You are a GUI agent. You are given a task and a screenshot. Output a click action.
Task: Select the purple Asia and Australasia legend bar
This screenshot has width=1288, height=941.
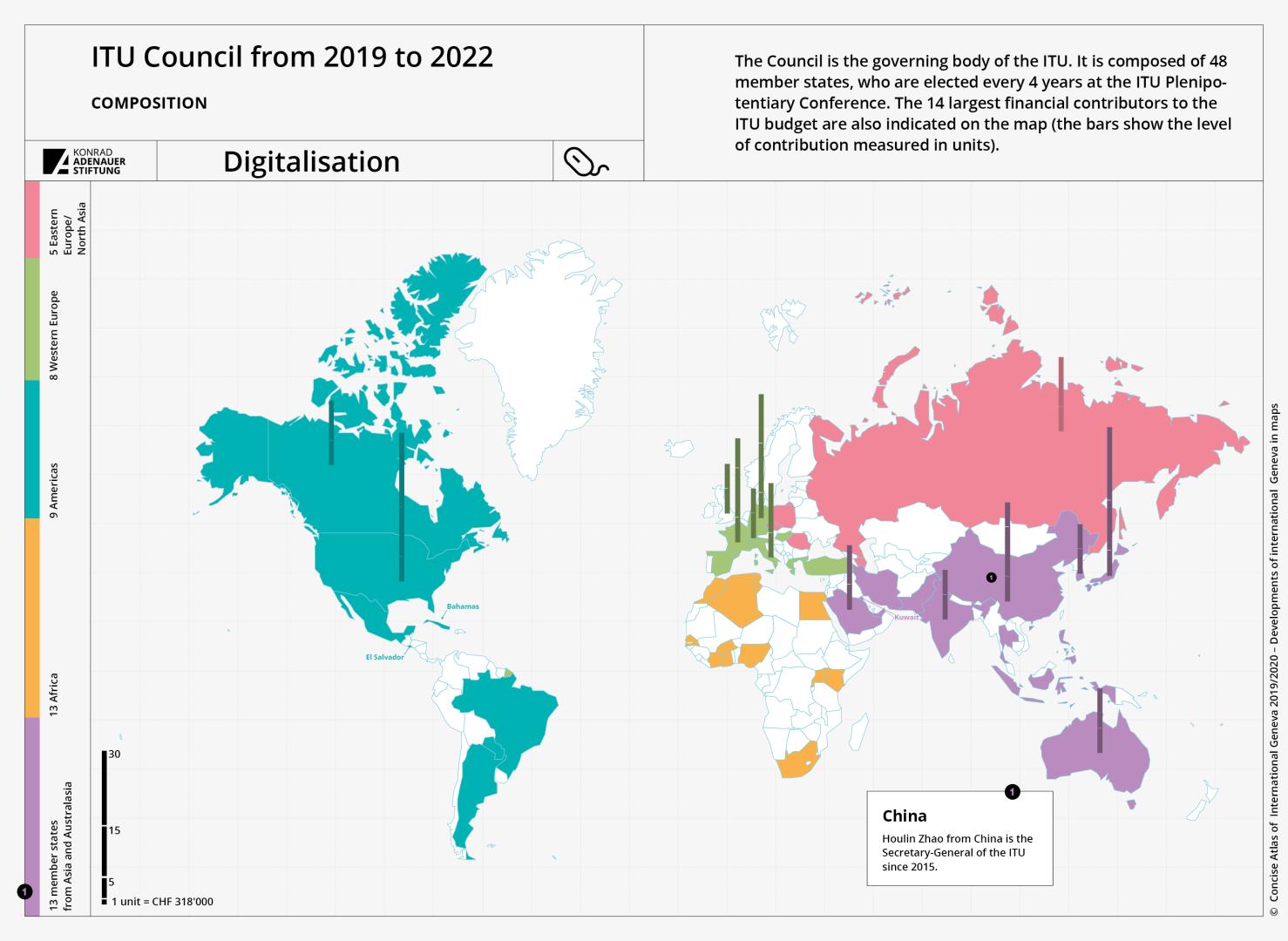click(32, 816)
